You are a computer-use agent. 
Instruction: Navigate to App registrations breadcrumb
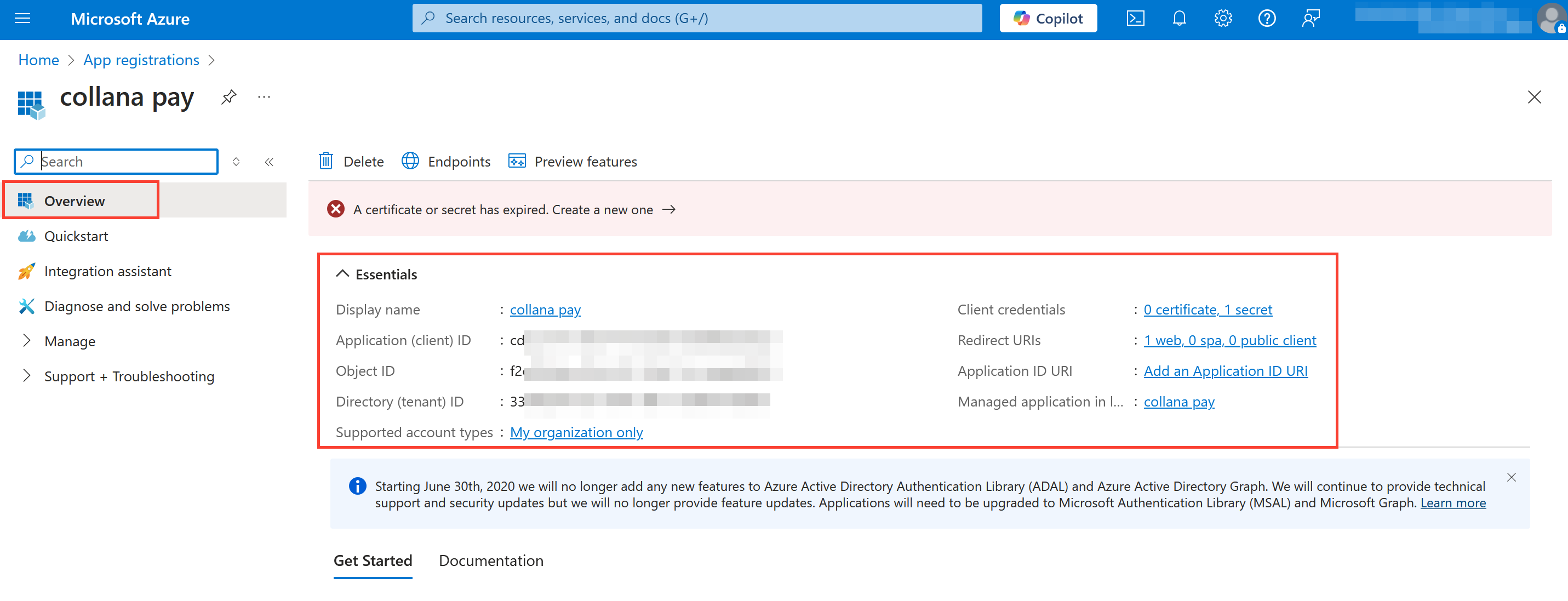pos(141,60)
